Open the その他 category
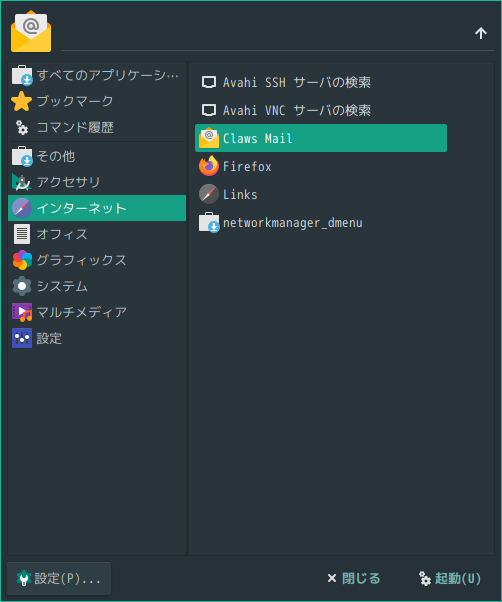The width and height of the screenshot is (502, 602). (97, 156)
